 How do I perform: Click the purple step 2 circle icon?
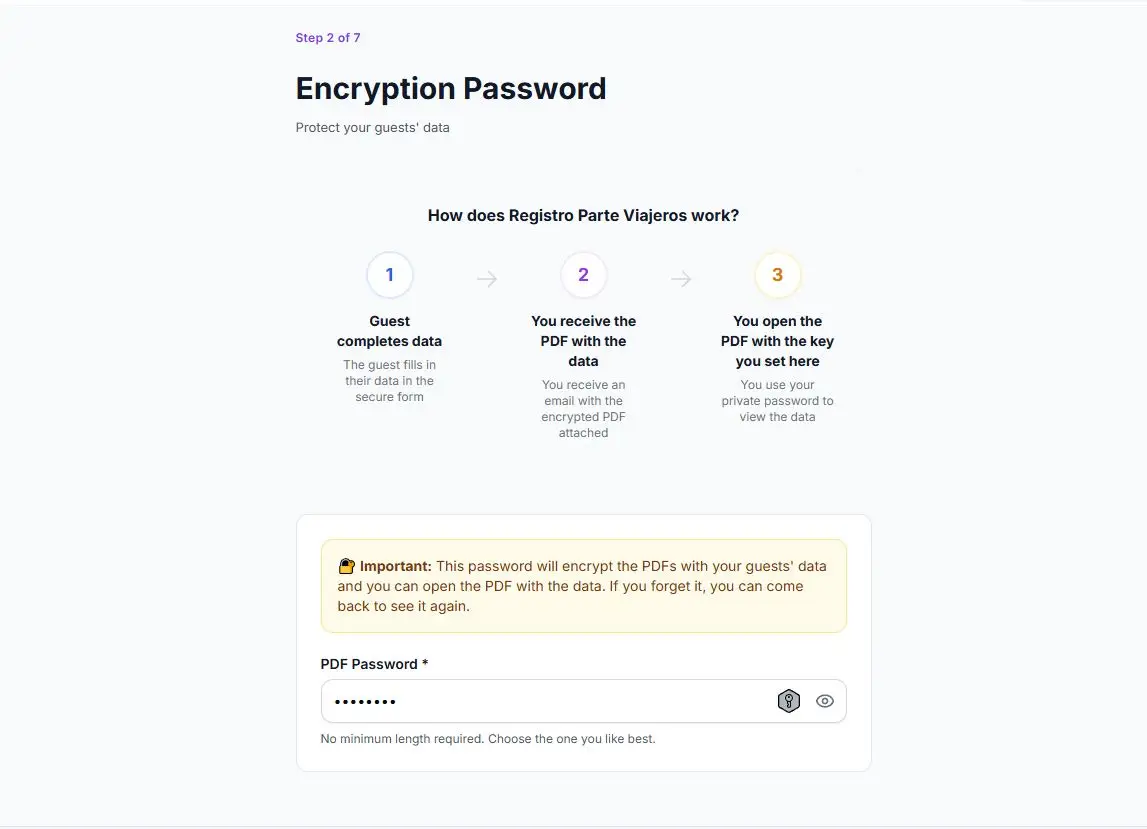584,275
